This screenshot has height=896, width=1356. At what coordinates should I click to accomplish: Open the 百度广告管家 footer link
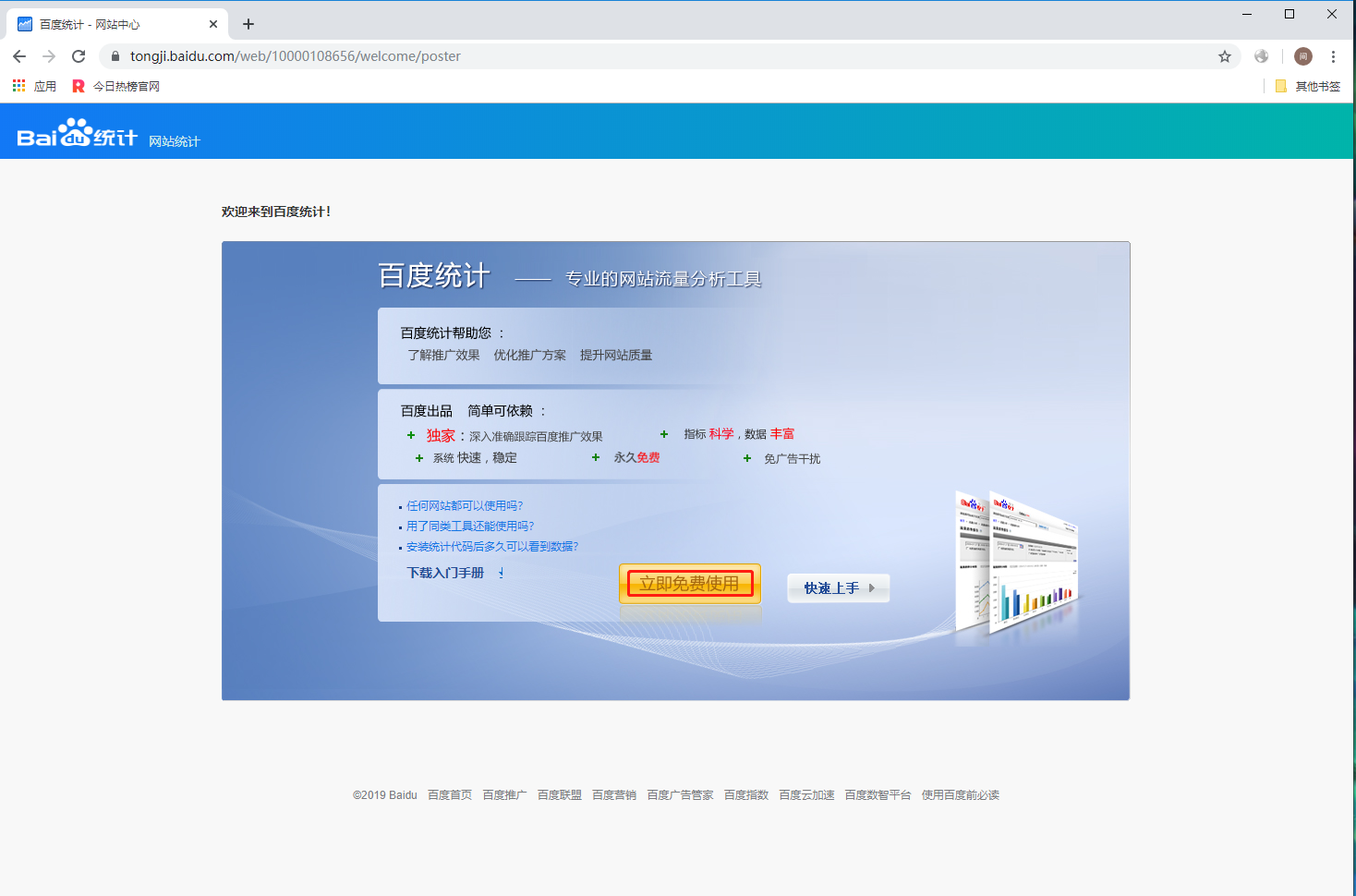[x=680, y=795]
